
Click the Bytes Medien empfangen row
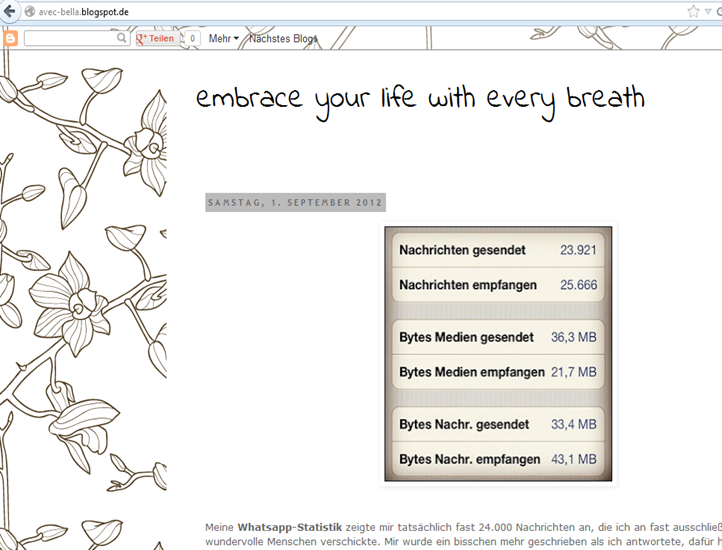pos(498,372)
